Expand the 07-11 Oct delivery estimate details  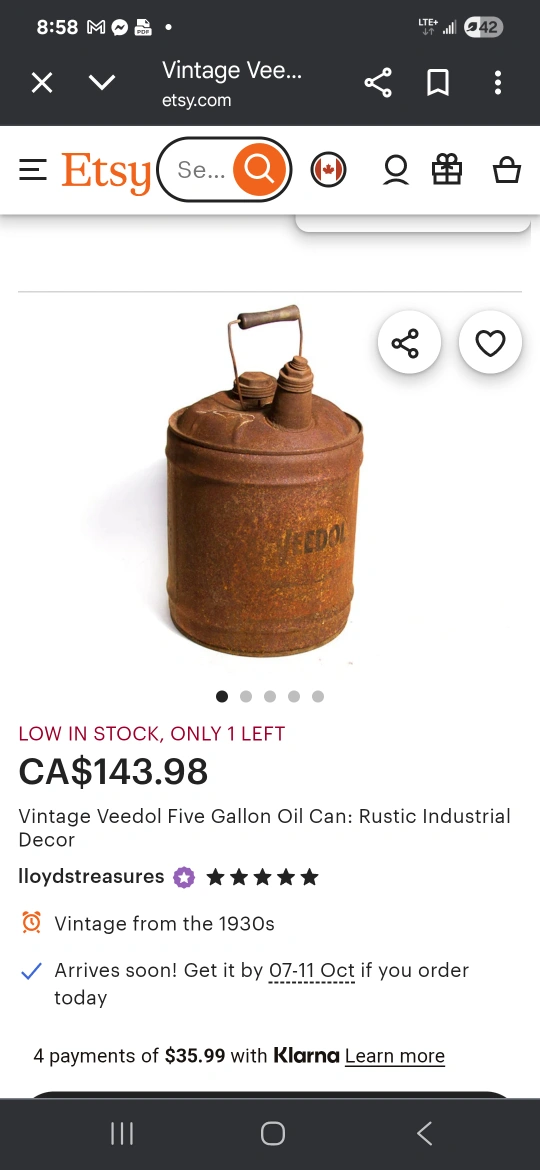(312, 971)
